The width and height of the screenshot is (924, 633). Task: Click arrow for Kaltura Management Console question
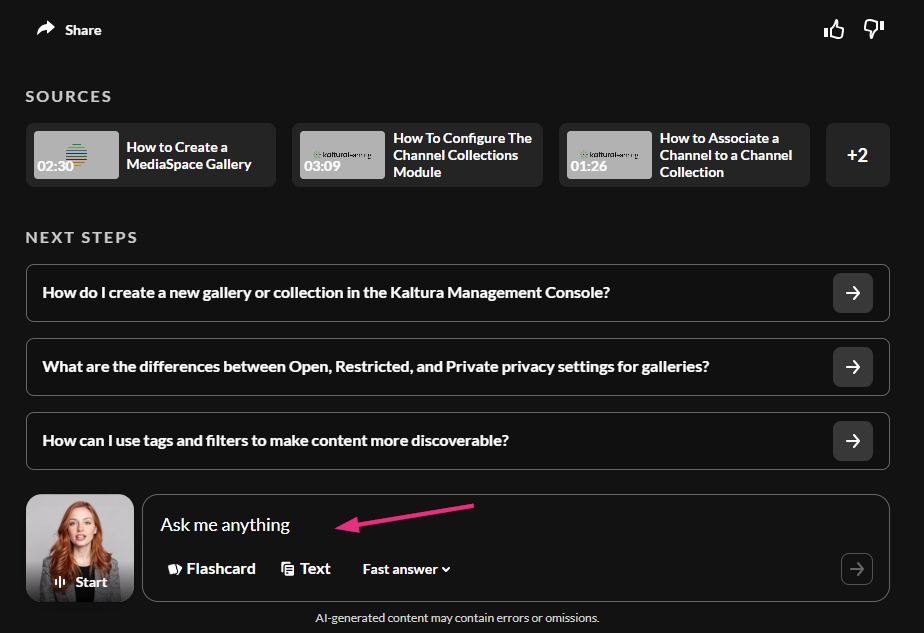[853, 293]
